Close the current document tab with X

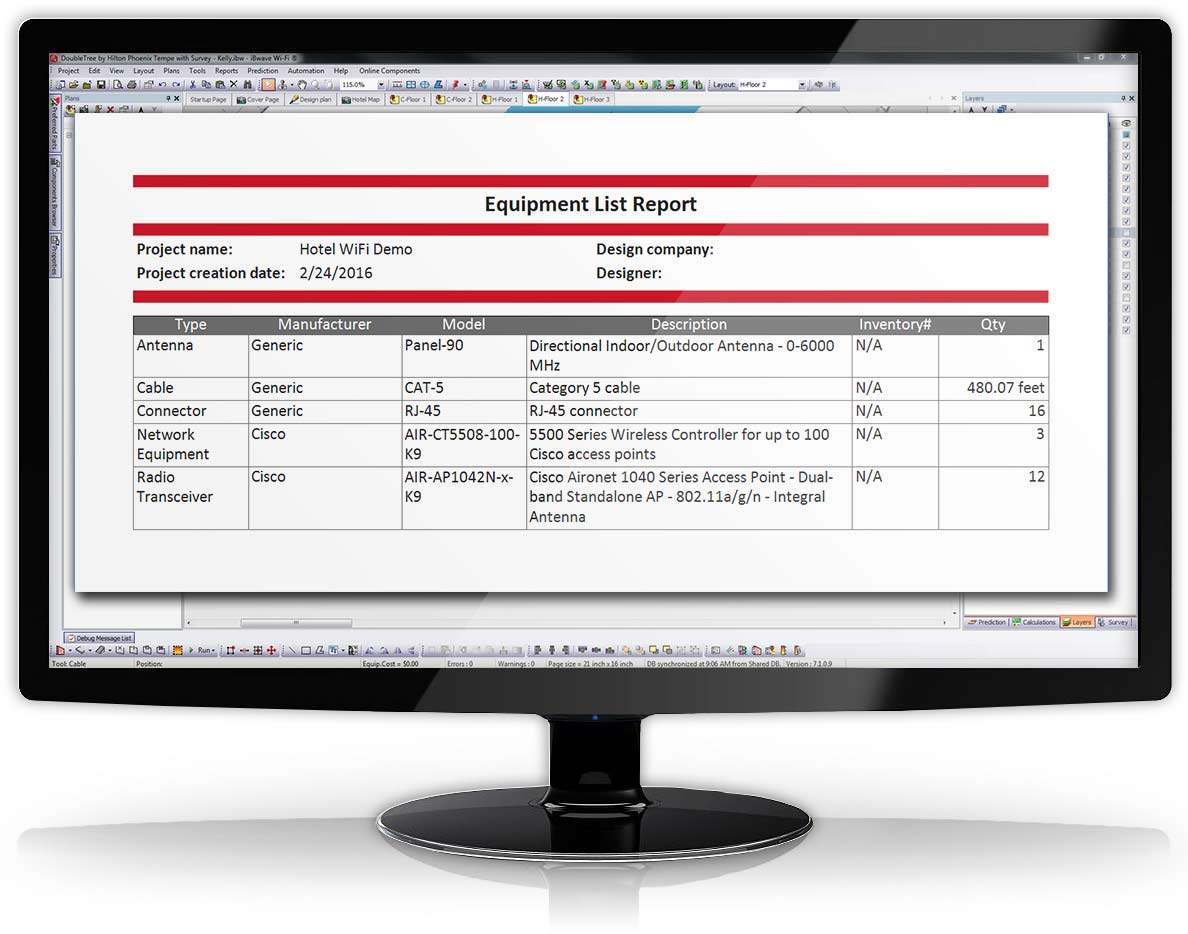[954, 98]
